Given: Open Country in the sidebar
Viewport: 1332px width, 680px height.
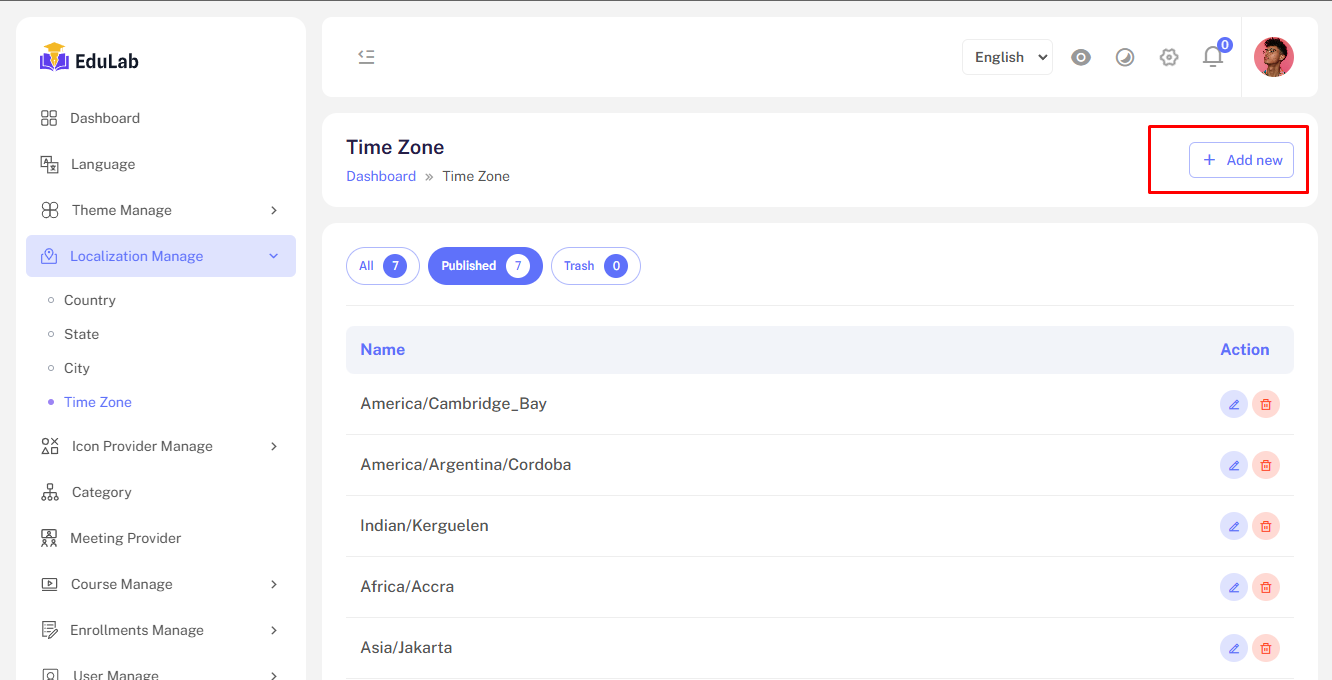Looking at the screenshot, I should [x=90, y=300].
